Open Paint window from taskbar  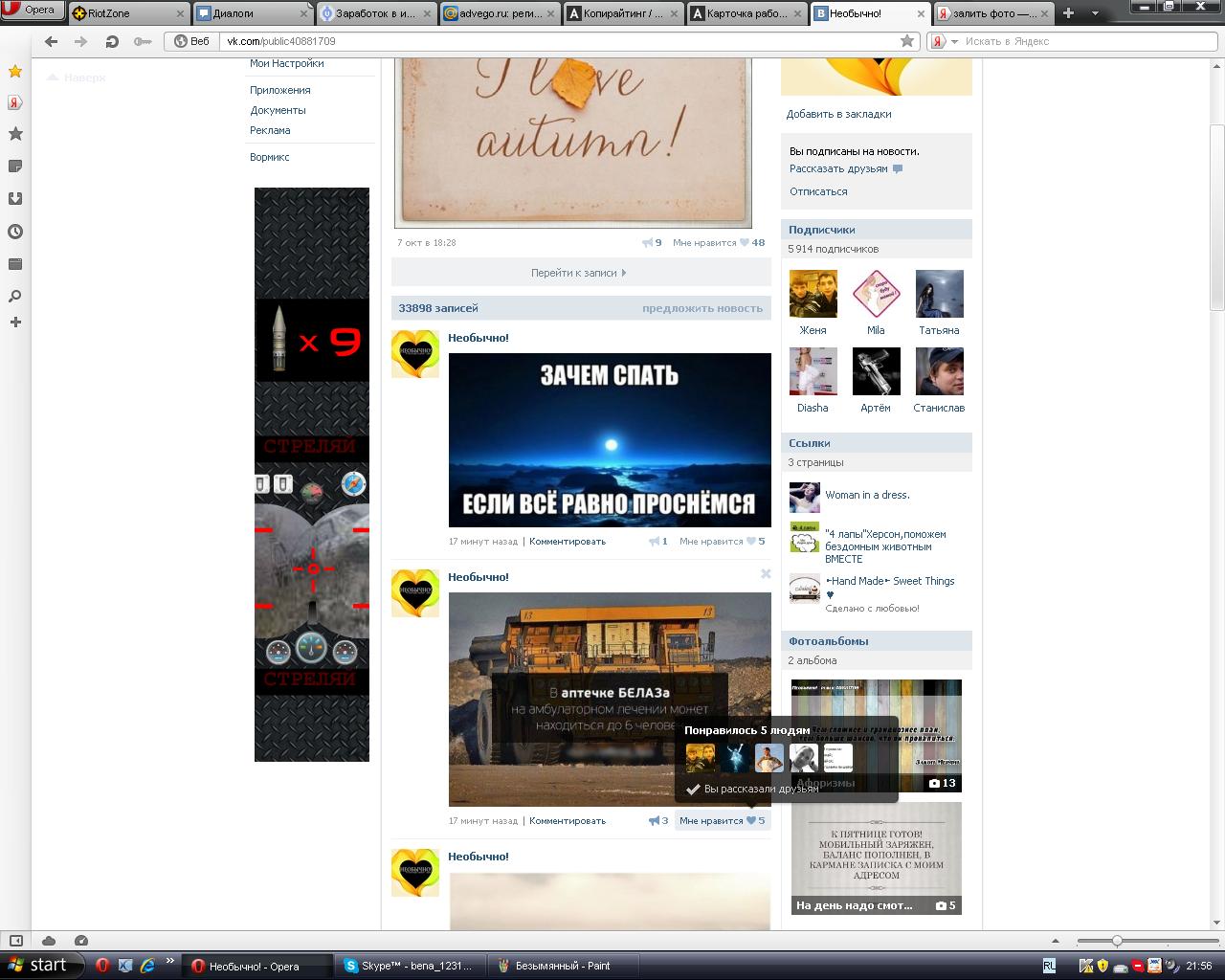tap(562, 966)
